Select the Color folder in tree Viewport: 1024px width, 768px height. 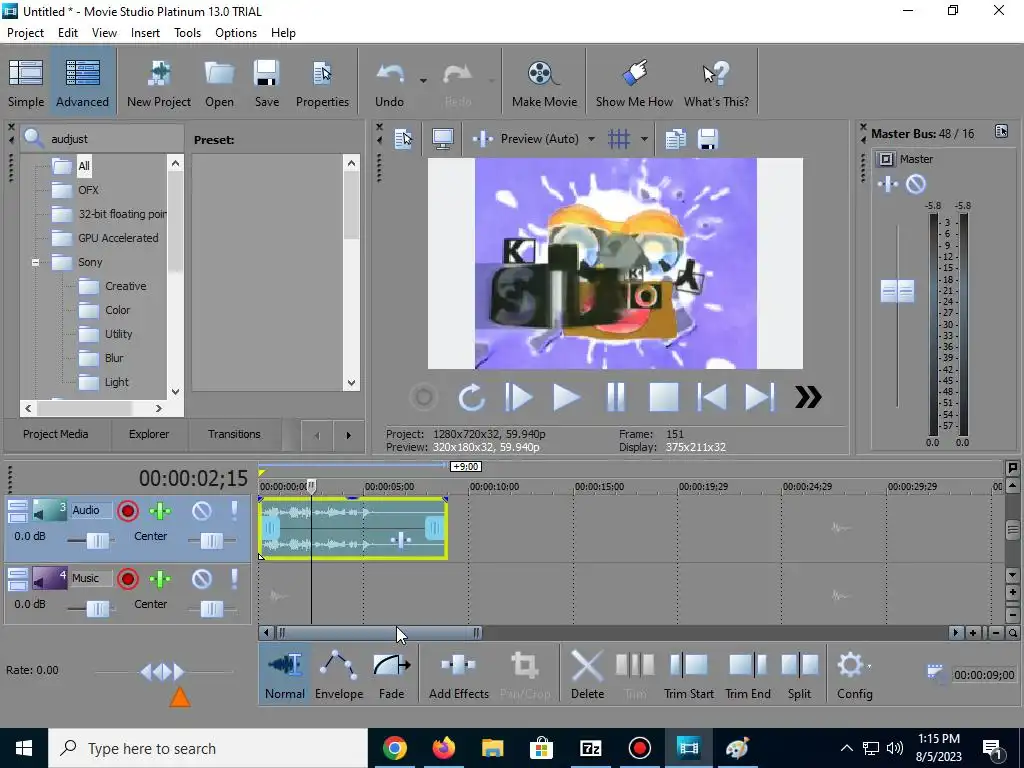click(118, 310)
